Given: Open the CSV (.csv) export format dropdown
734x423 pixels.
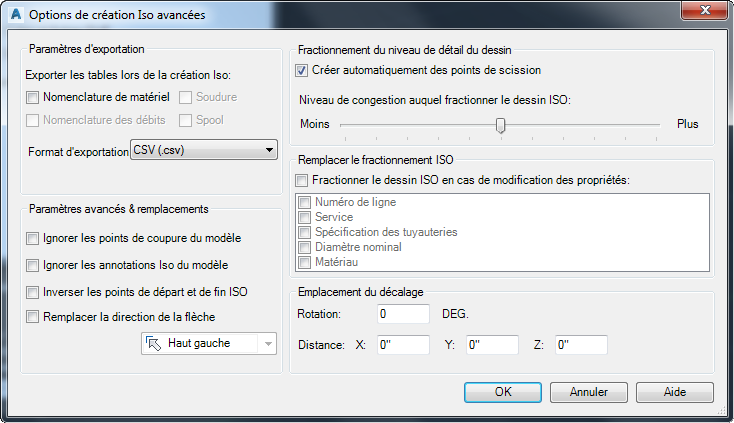Looking at the screenshot, I should click(204, 150).
